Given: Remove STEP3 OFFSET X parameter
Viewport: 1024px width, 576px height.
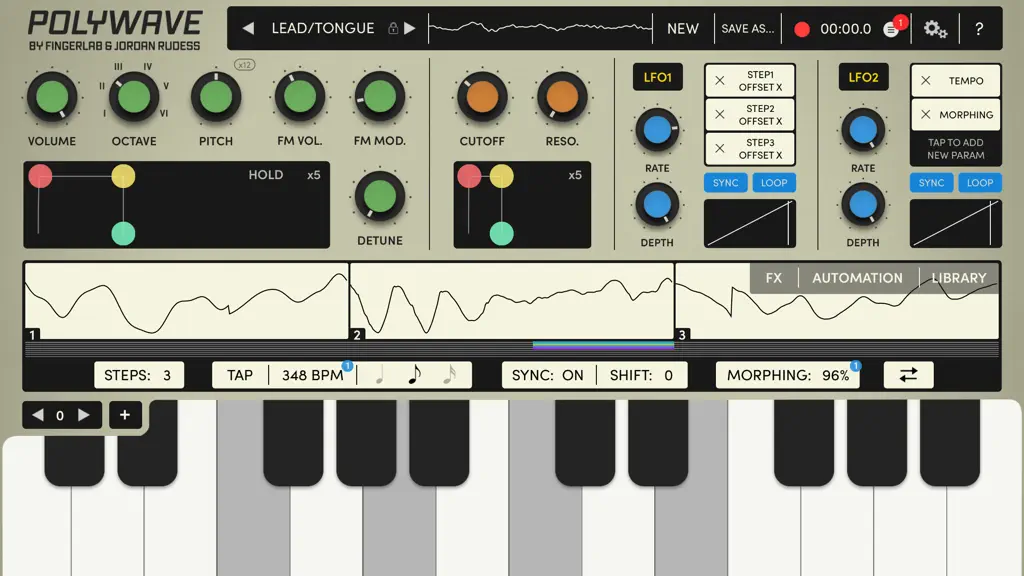Looking at the screenshot, I should (720, 148).
